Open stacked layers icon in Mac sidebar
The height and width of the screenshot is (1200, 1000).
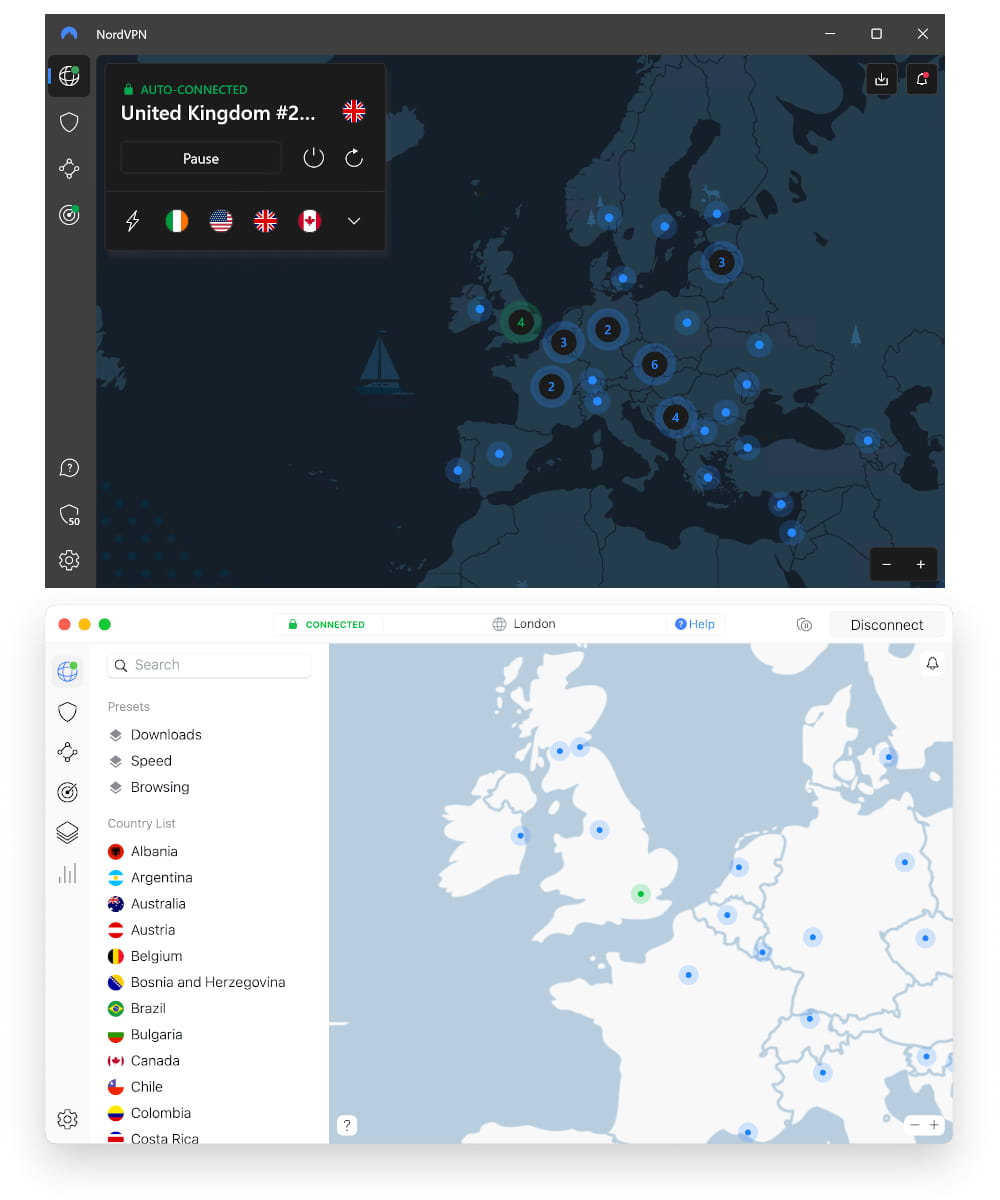67,832
